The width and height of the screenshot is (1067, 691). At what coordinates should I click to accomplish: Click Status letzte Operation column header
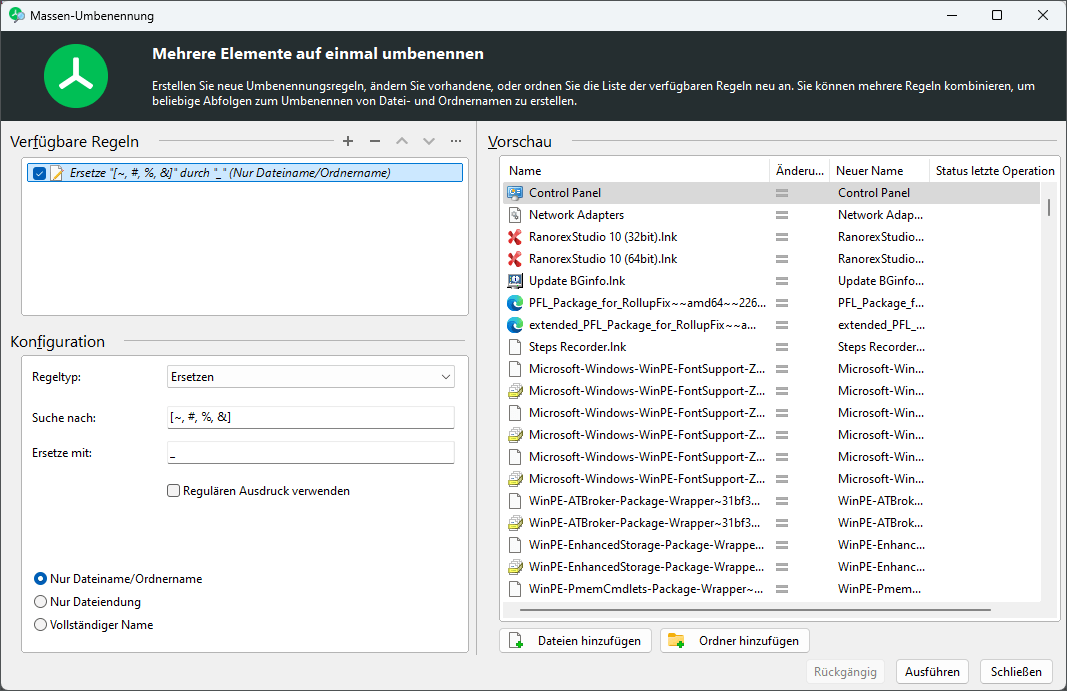pyautogui.click(x=994, y=171)
